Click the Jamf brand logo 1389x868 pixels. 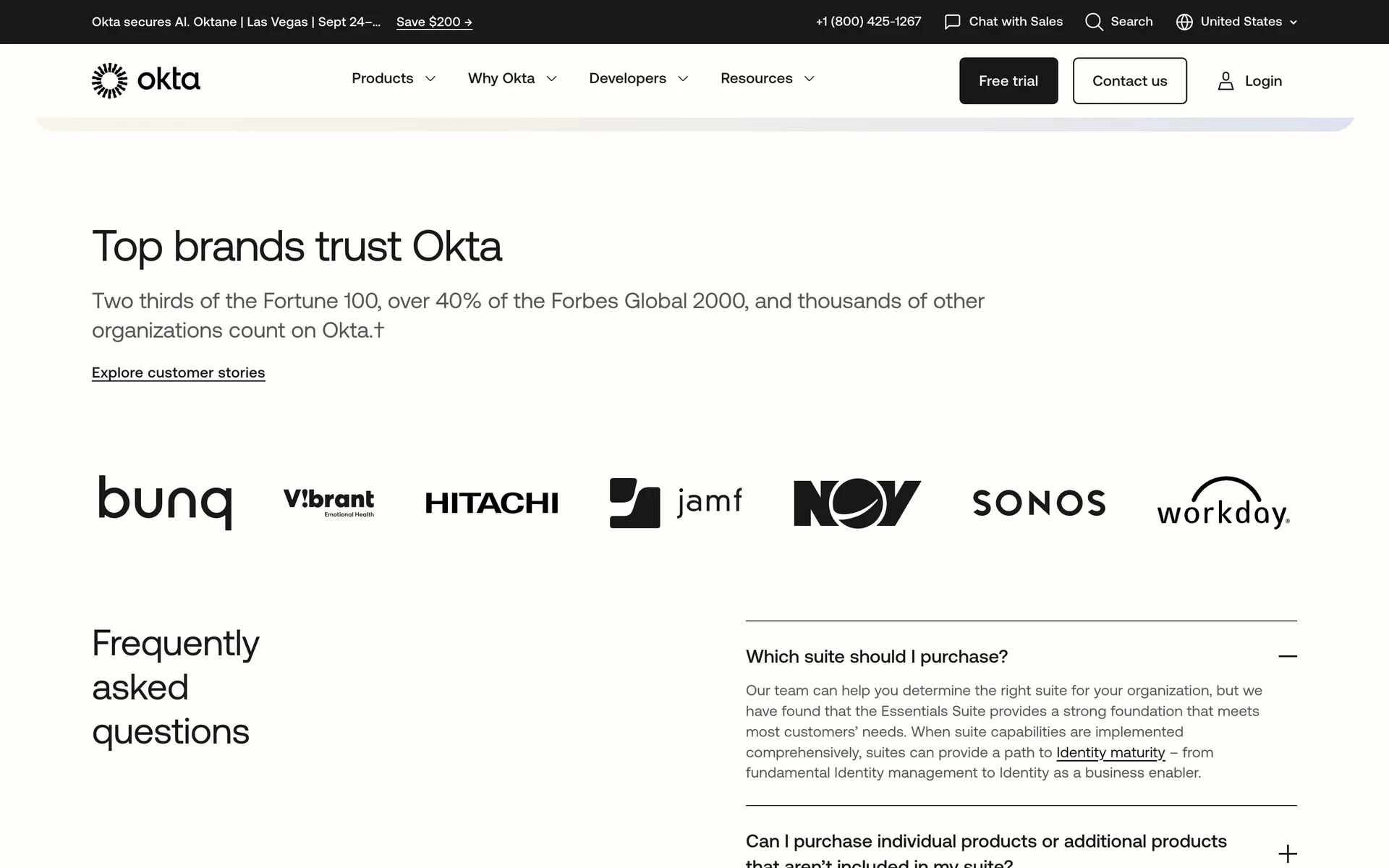[676, 503]
